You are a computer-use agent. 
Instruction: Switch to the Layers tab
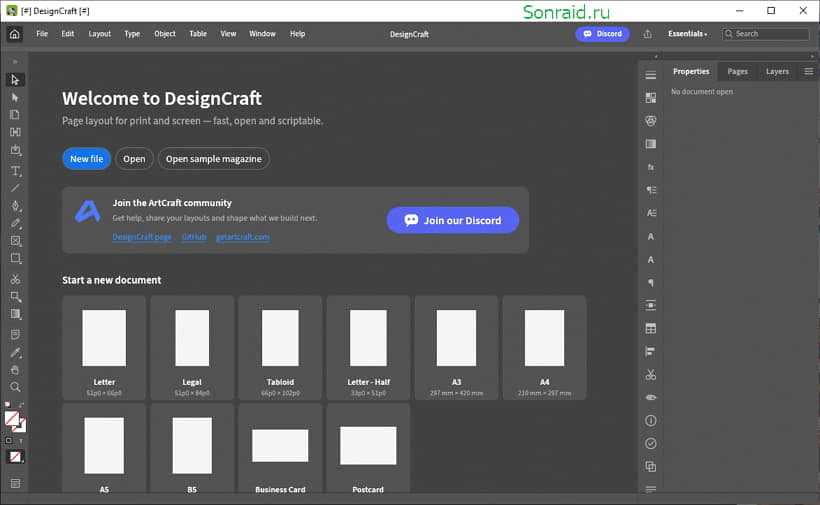(x=777, y=72)
